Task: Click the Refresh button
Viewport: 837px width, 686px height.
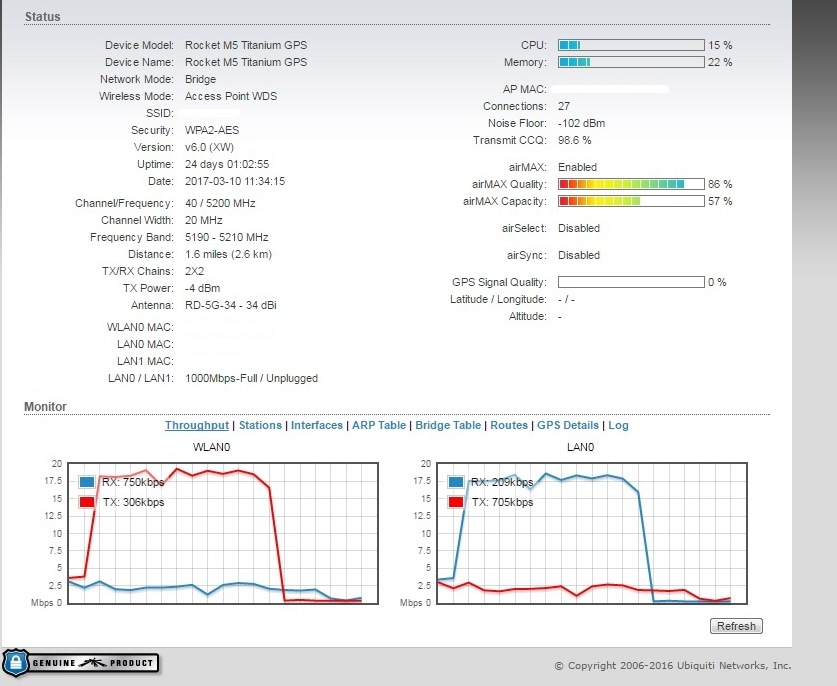Action: [x=736, y=626]
